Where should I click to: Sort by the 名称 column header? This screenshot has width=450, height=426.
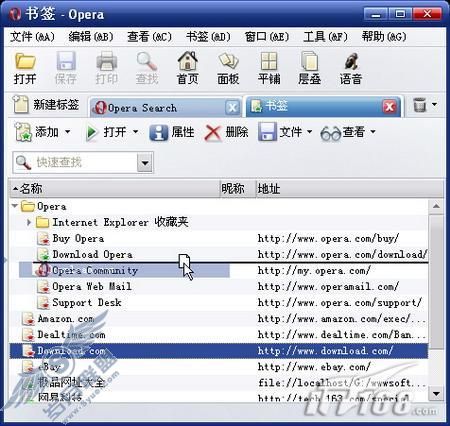pos(114,189)
